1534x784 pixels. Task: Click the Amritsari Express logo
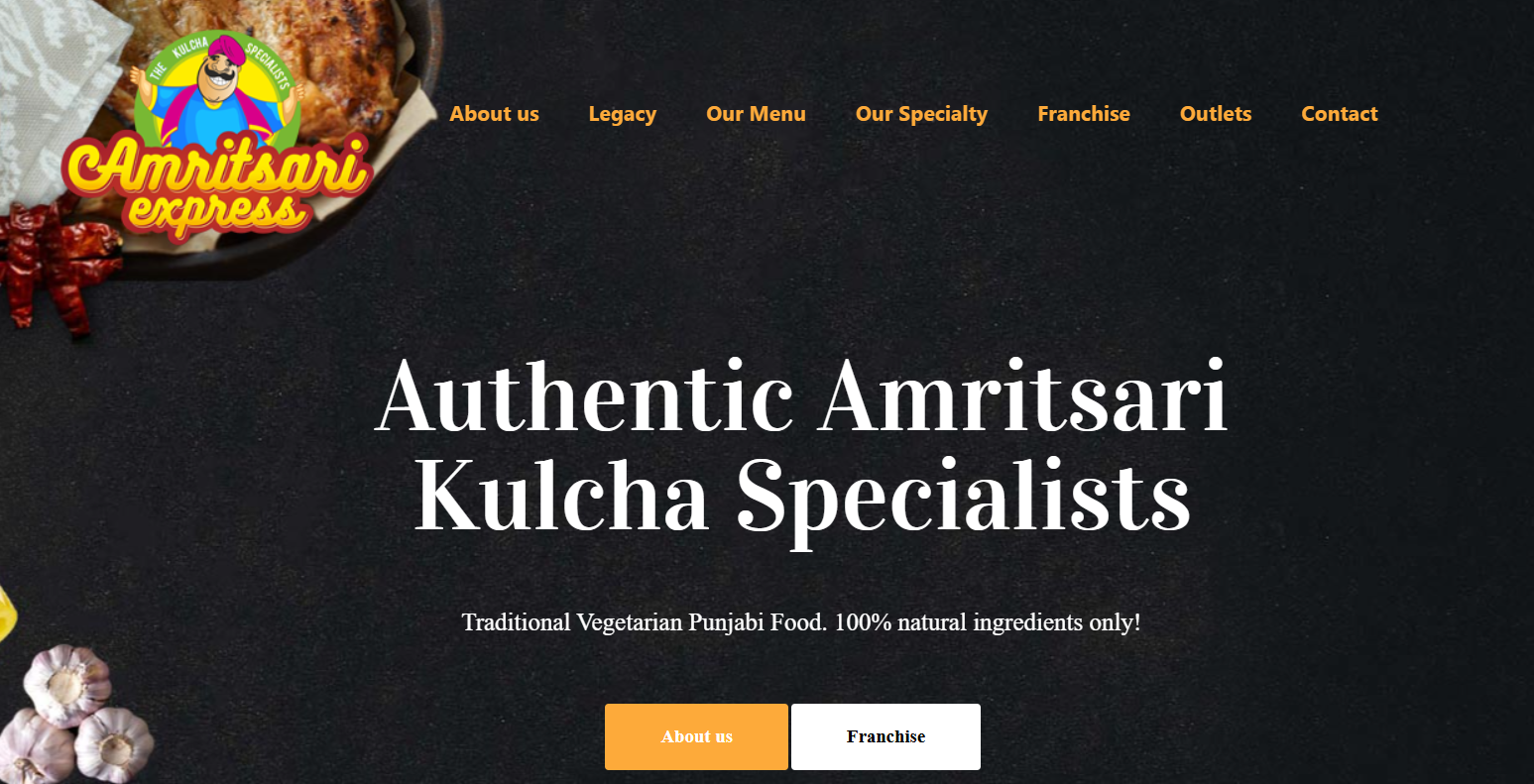[x=216, y=136]
